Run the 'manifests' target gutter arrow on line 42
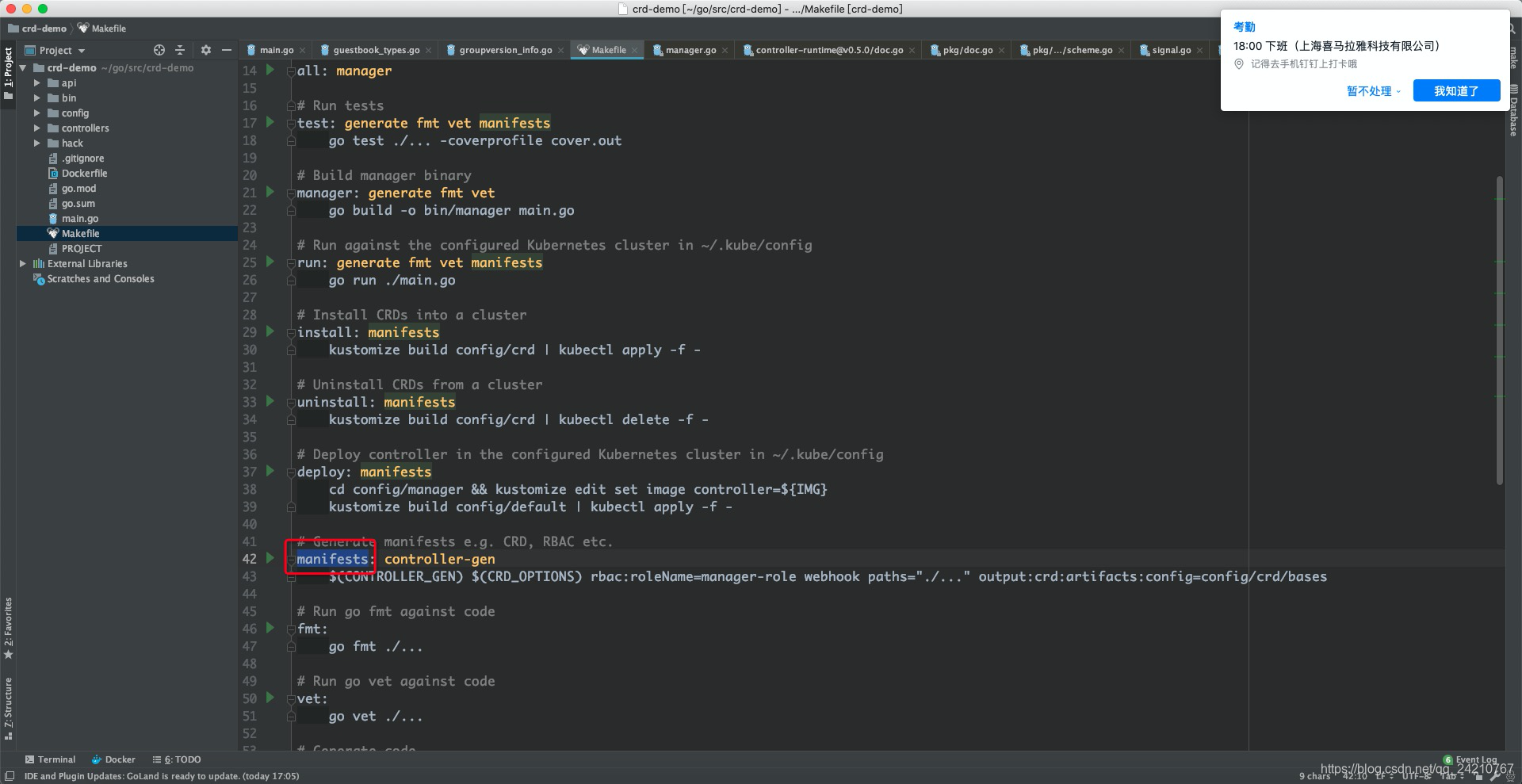The image size is (1522, 784). coord(270,558)
